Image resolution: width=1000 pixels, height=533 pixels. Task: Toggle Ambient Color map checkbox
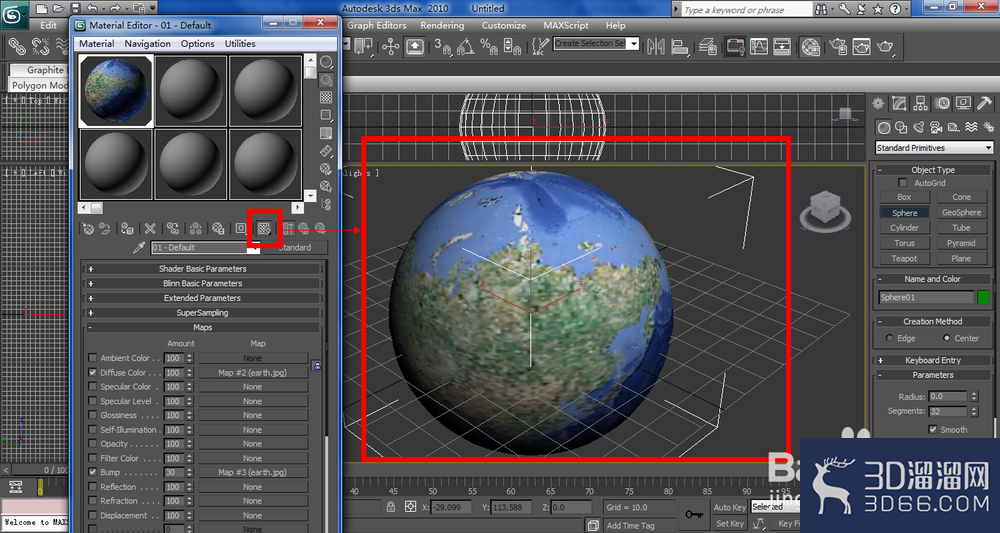click(92, 358)
